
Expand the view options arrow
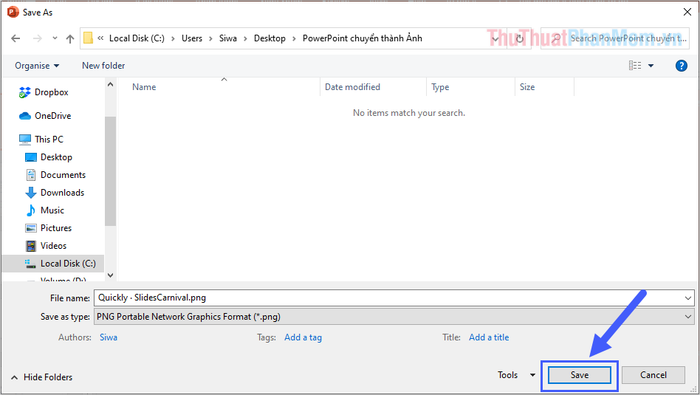(x=651, y=66)
